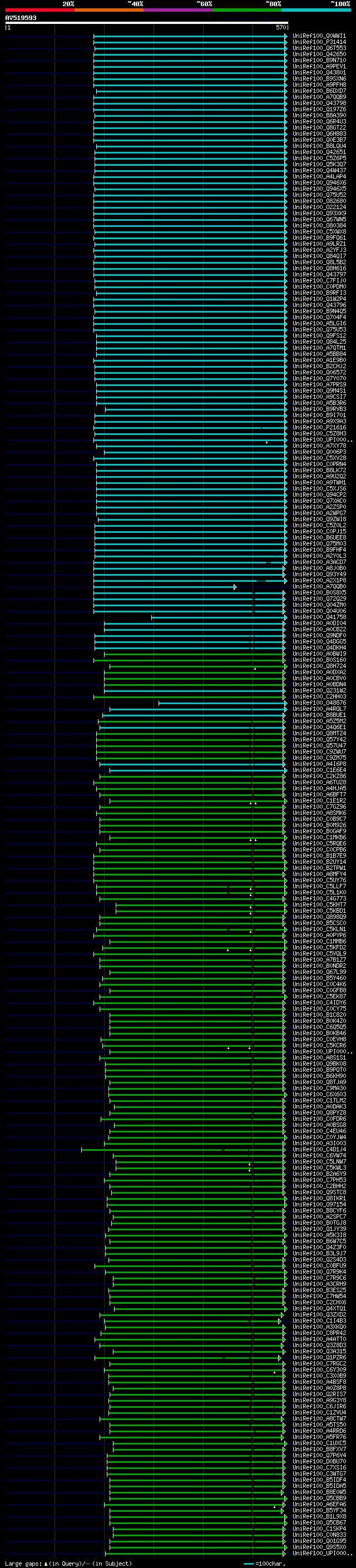This screenshot has height=1568, width=356.
Task: Click hit label UniRef100_B9N710
Action: [319, 60]
